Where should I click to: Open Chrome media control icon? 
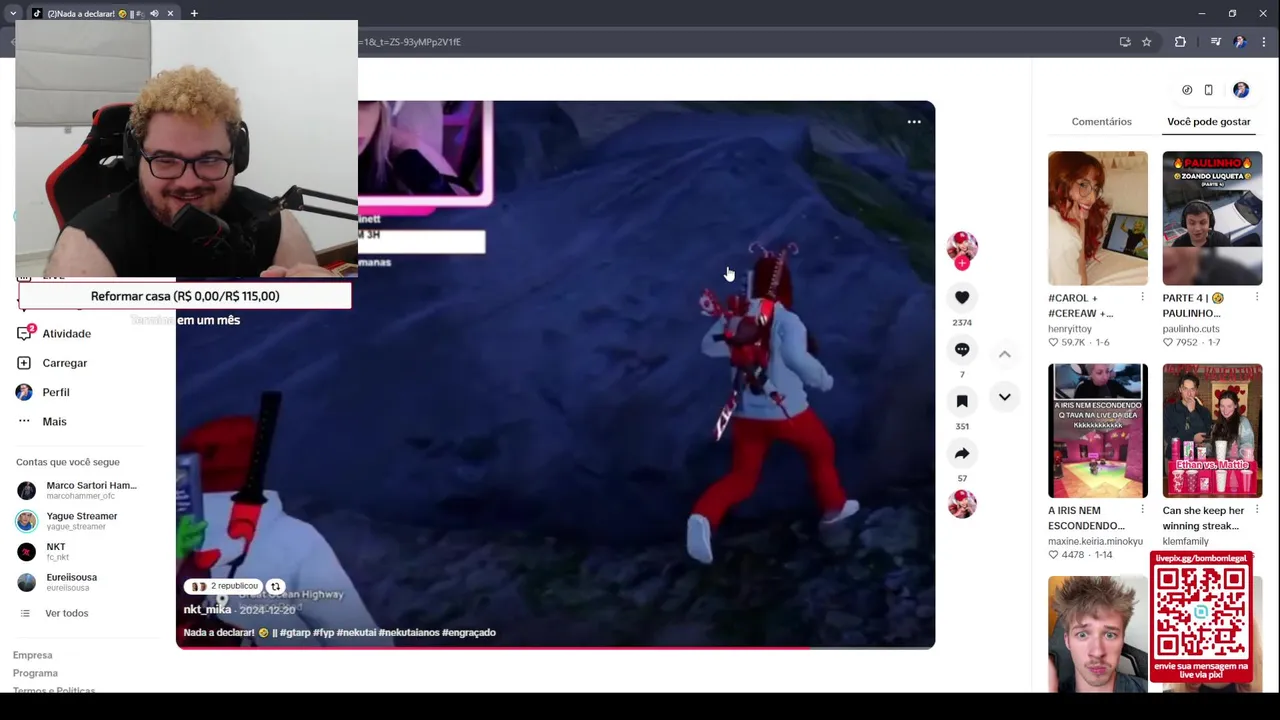[x=1215, y=42]
